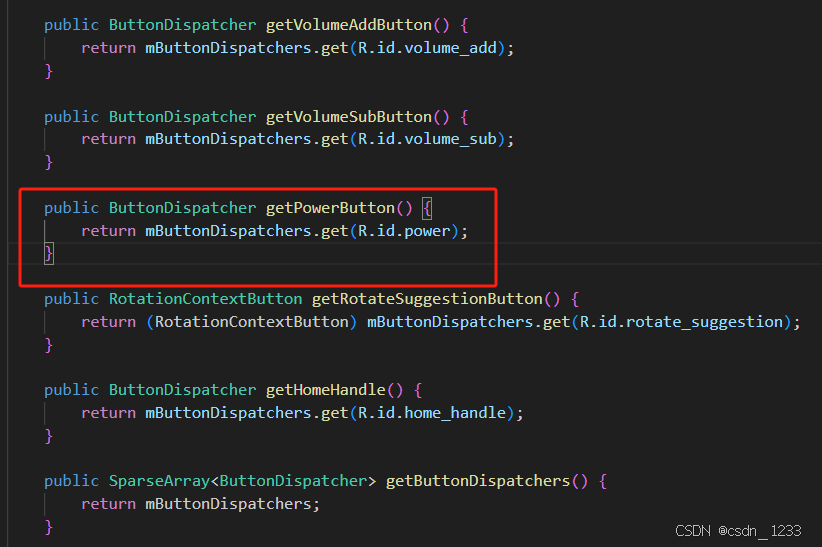Image resolution: width=822 pixels, height=547 pixels.
Task: Click the public keyword of getVolumeAddButton
Action: point(71,25)
